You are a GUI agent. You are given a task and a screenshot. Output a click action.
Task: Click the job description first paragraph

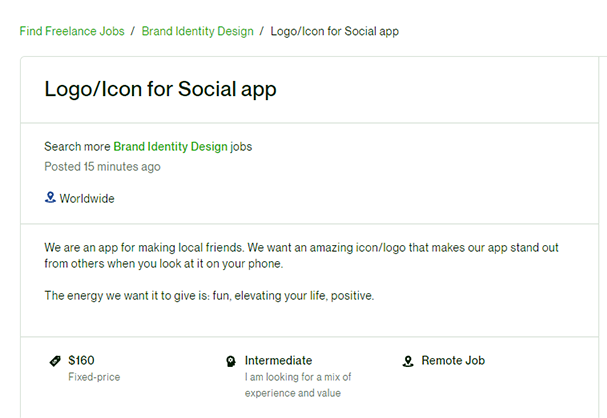click(302, 255)
